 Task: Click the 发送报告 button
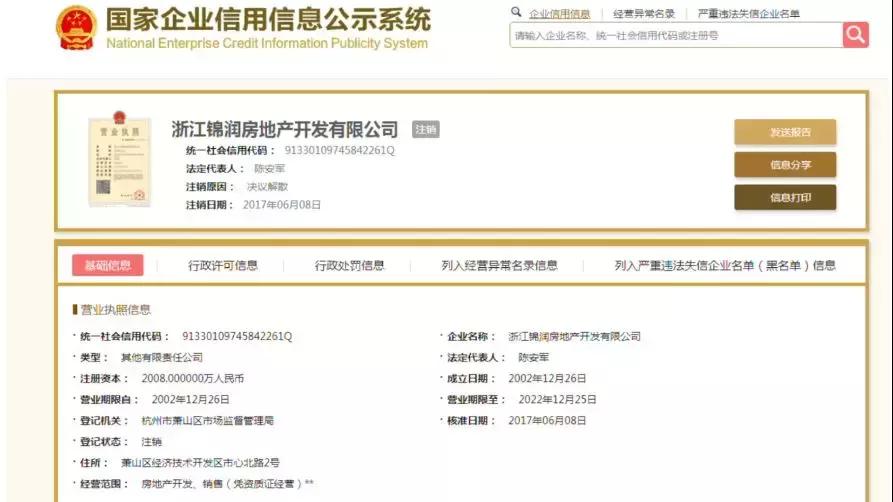(x=785, y=132)
